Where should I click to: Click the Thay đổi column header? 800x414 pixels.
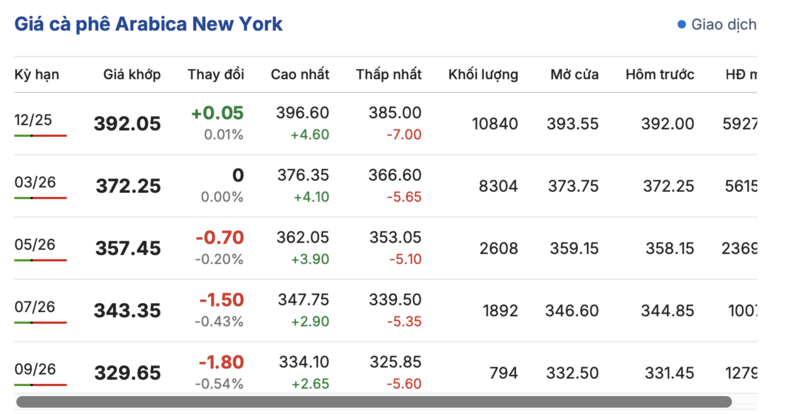(x=216, y=75)
